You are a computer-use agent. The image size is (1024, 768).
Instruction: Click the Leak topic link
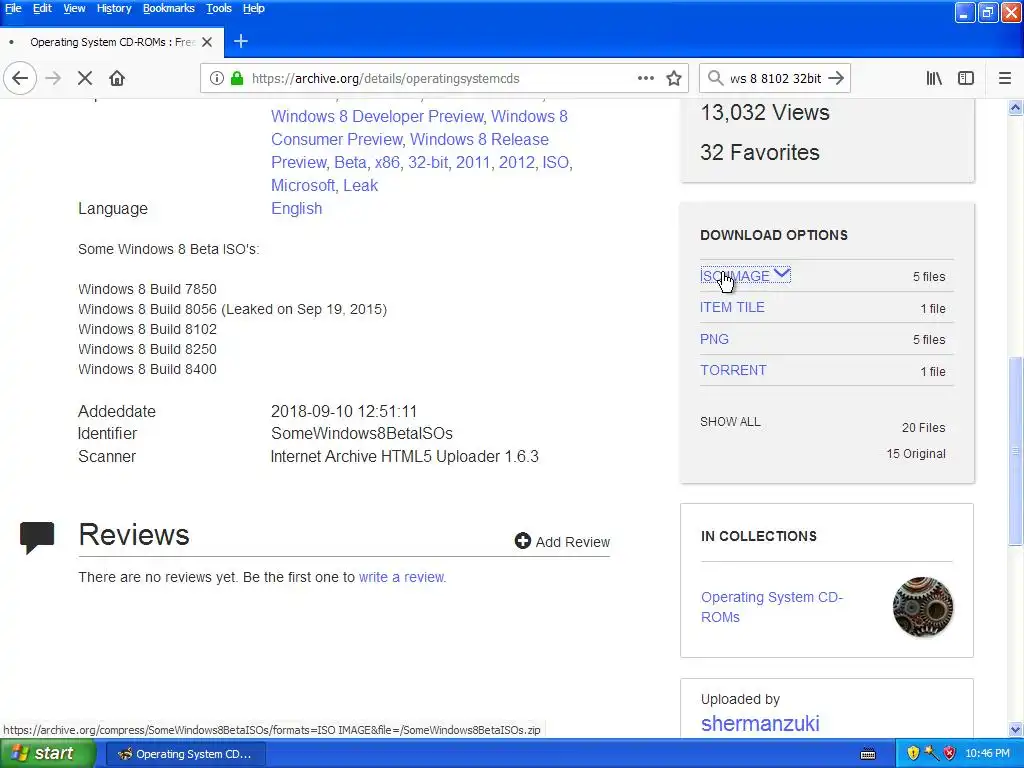[x=360, y=185]
